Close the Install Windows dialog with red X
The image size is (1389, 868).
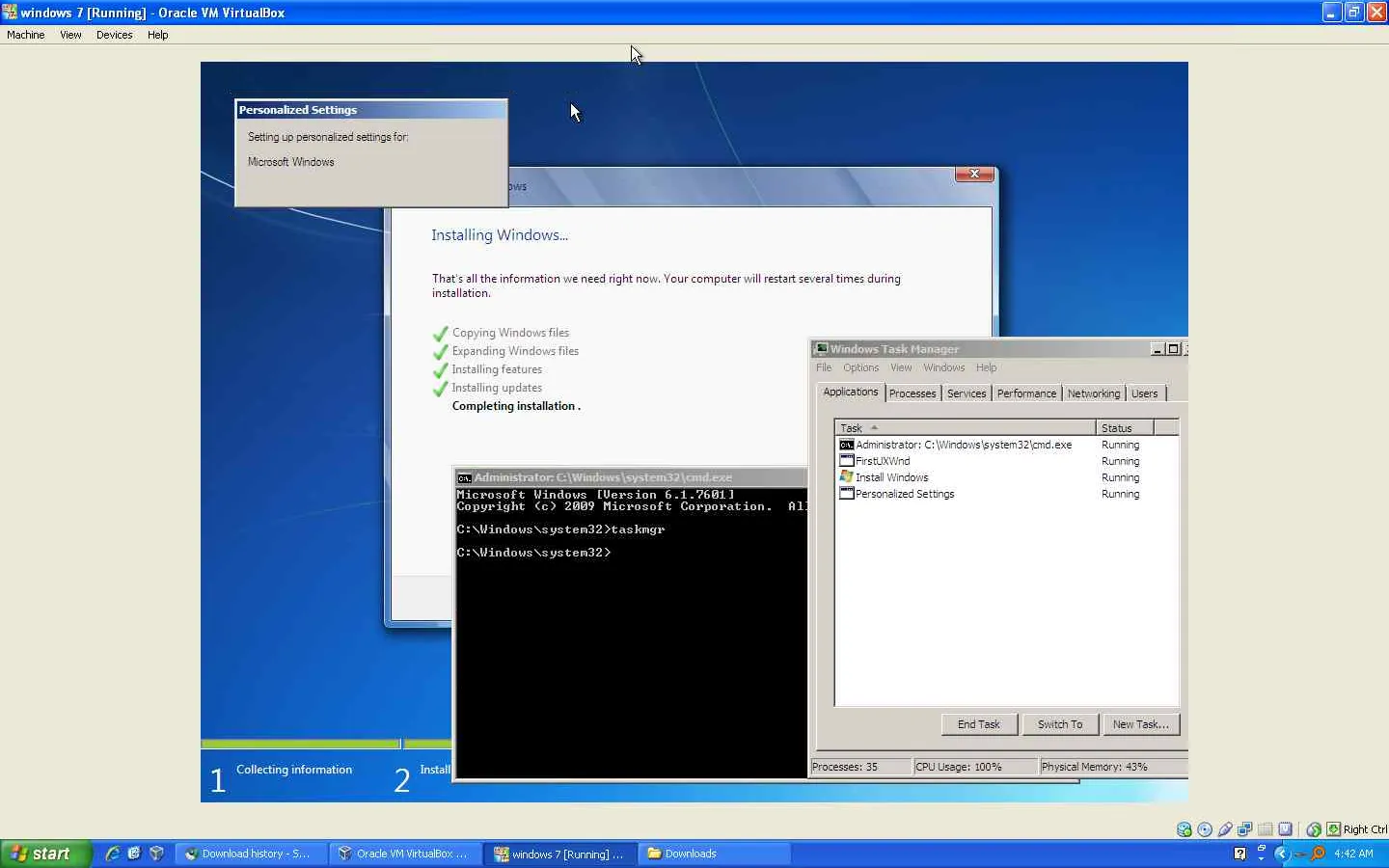974,174
